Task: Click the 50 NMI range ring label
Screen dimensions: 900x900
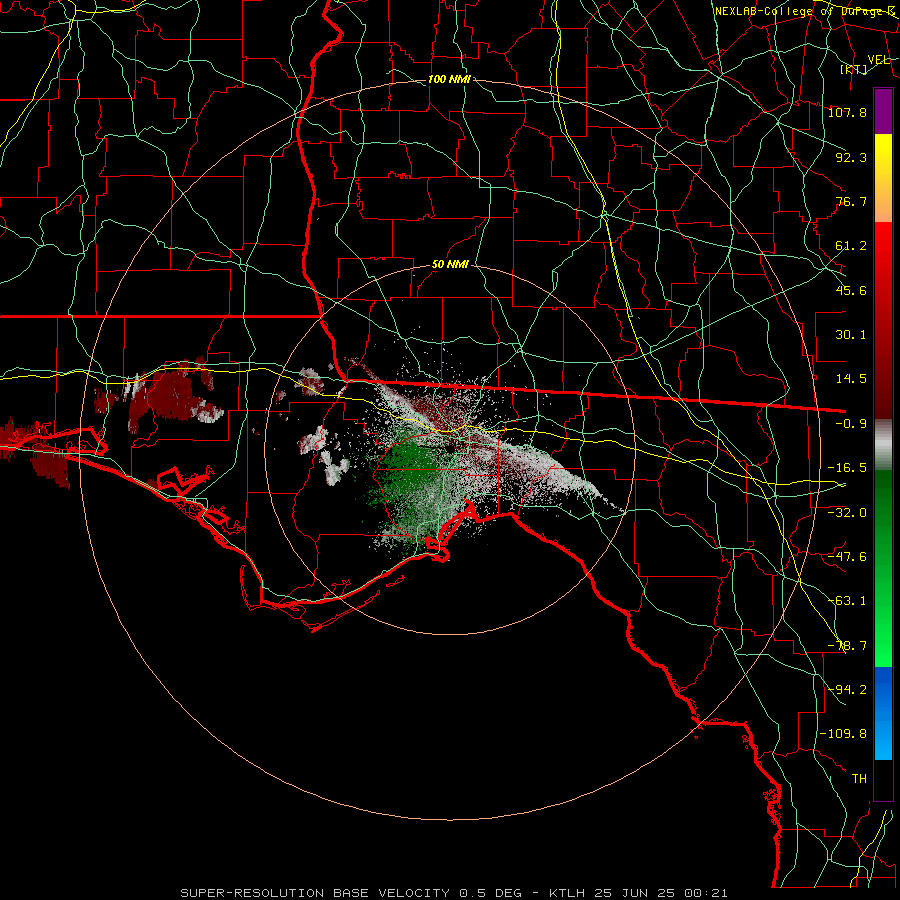Action: pyautogui.click(x=450, y=265)
